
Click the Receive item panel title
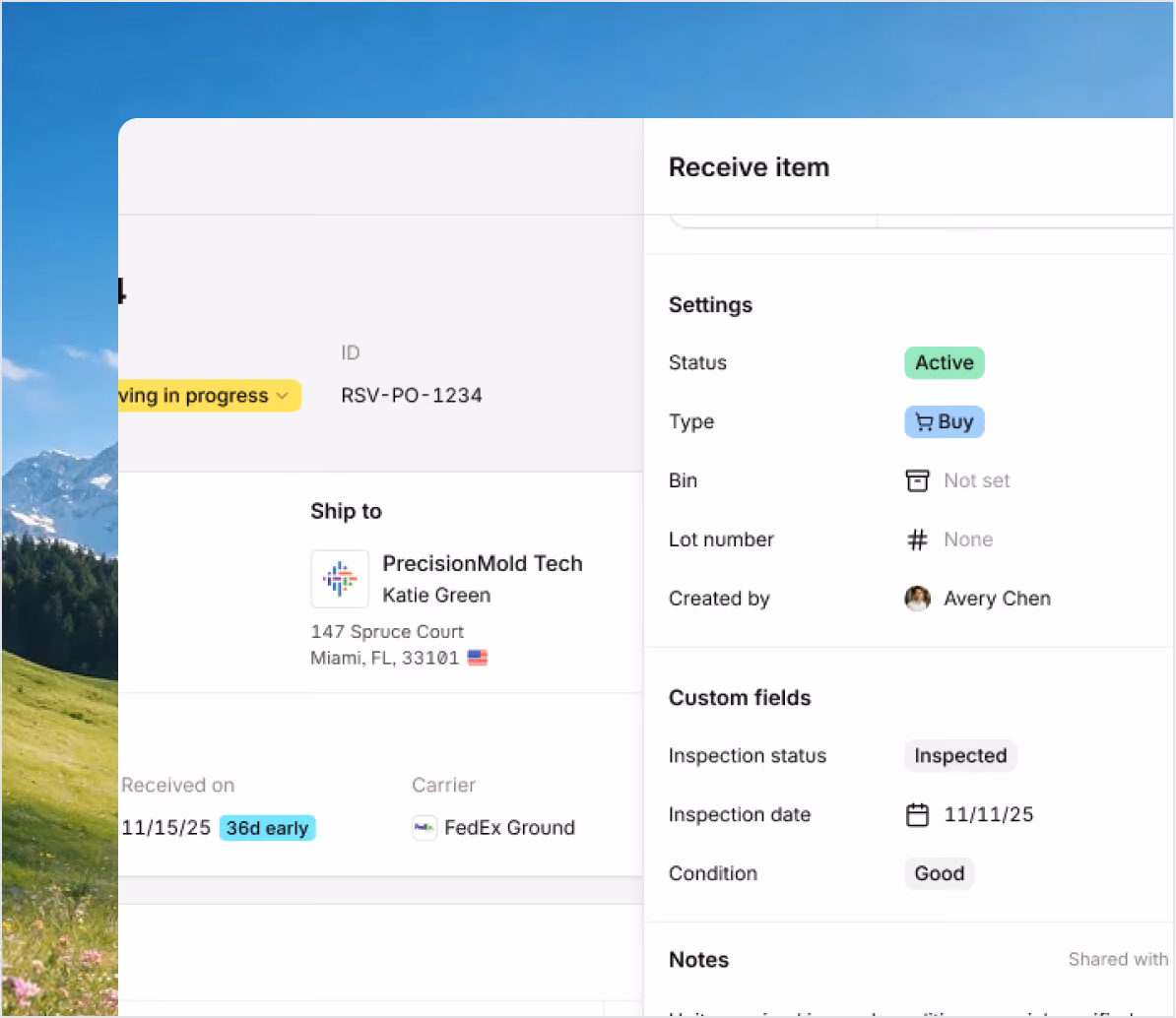[749, 167]
